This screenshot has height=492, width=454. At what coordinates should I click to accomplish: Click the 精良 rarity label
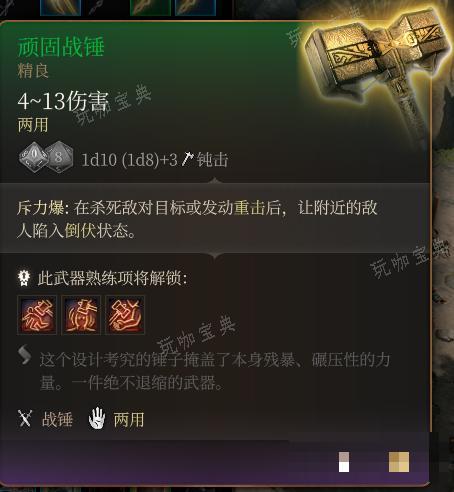coord(33,71)
